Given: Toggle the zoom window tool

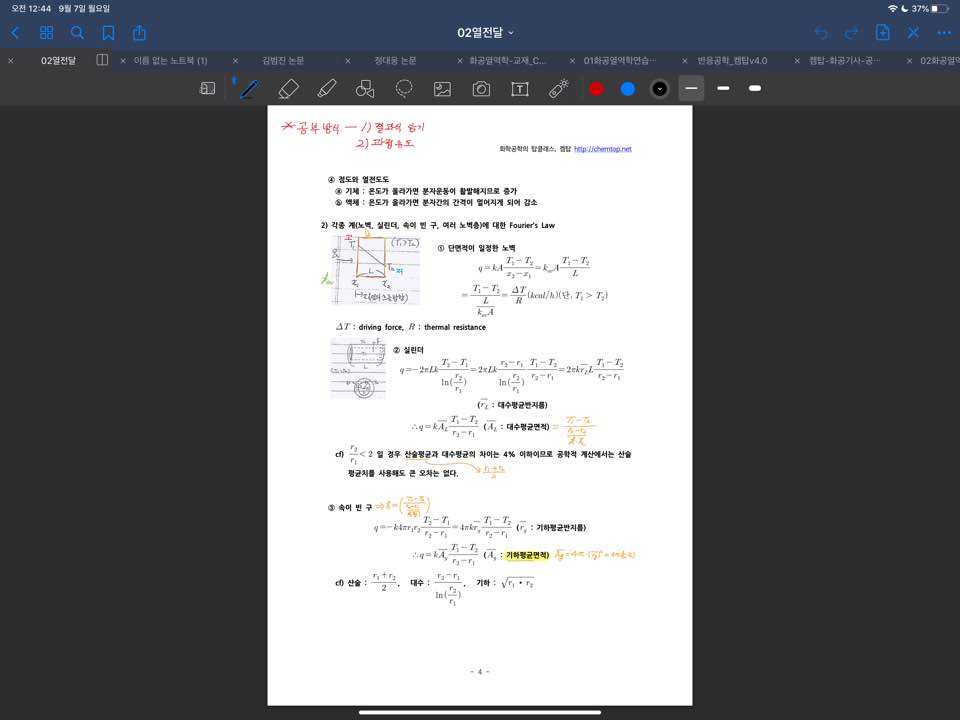Looking at the screenshot, I should (208, 89).
